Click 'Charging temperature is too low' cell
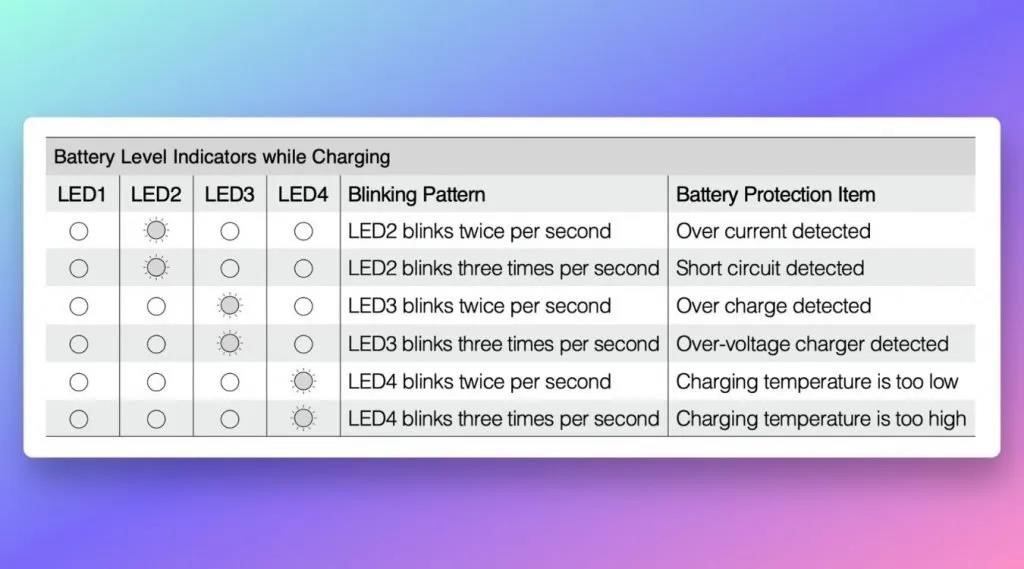 817,382
